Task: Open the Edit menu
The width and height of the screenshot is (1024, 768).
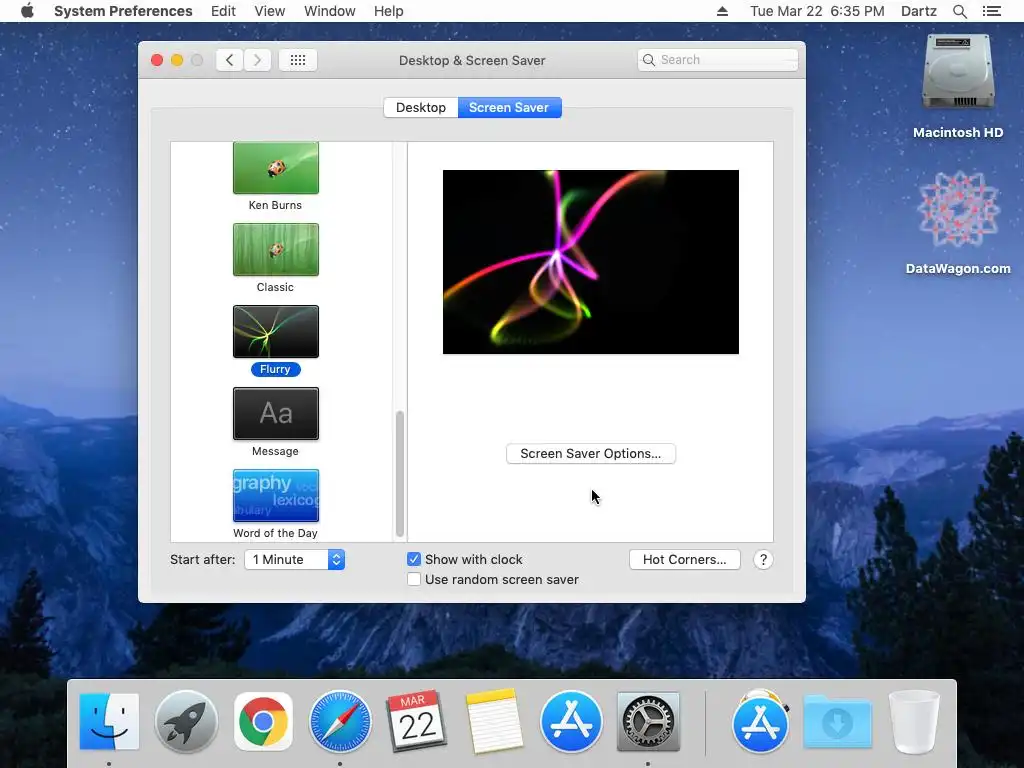Action: [x=223, y=11]
